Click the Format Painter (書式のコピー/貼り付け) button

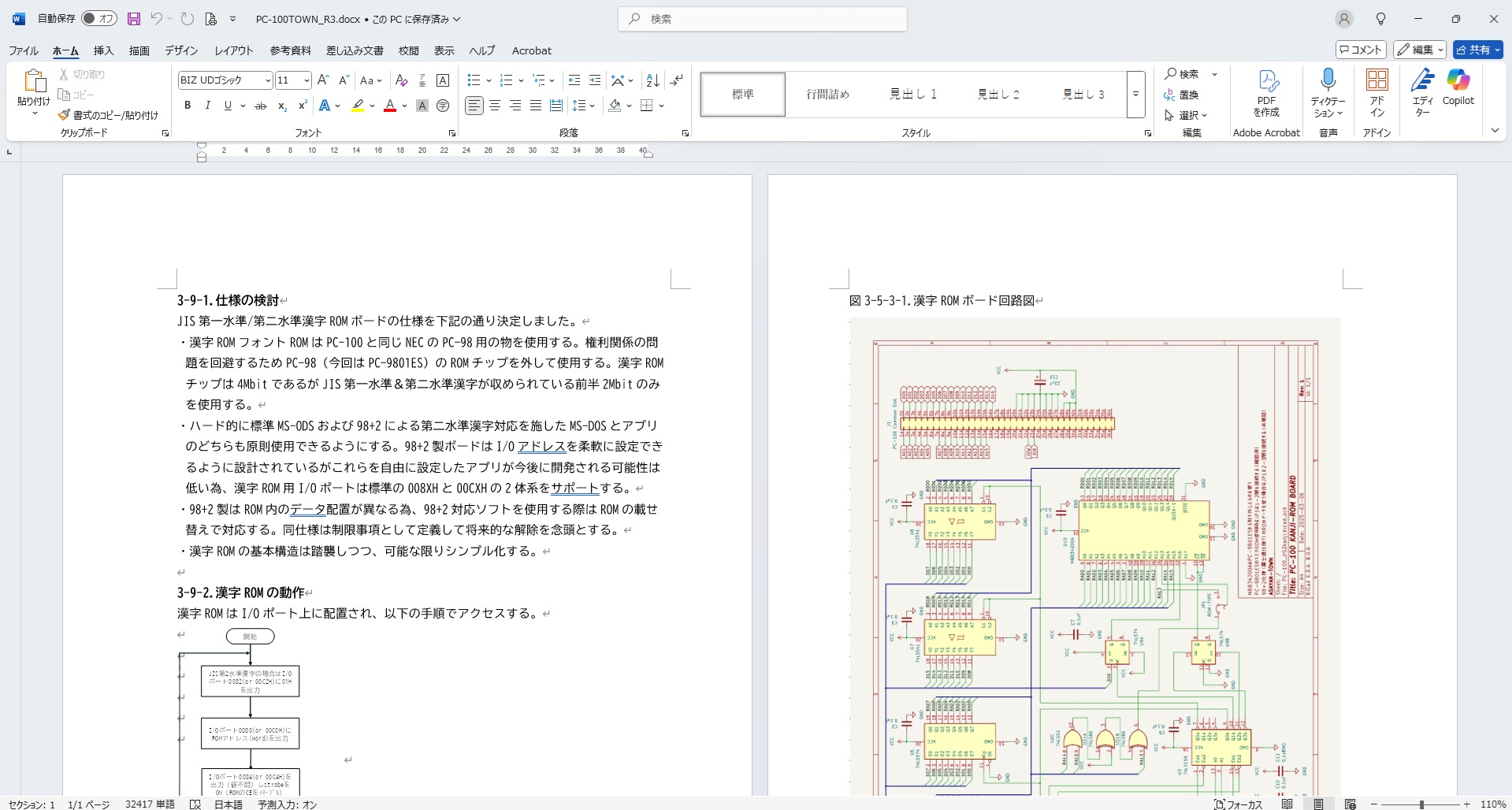[x=108, y=115]
